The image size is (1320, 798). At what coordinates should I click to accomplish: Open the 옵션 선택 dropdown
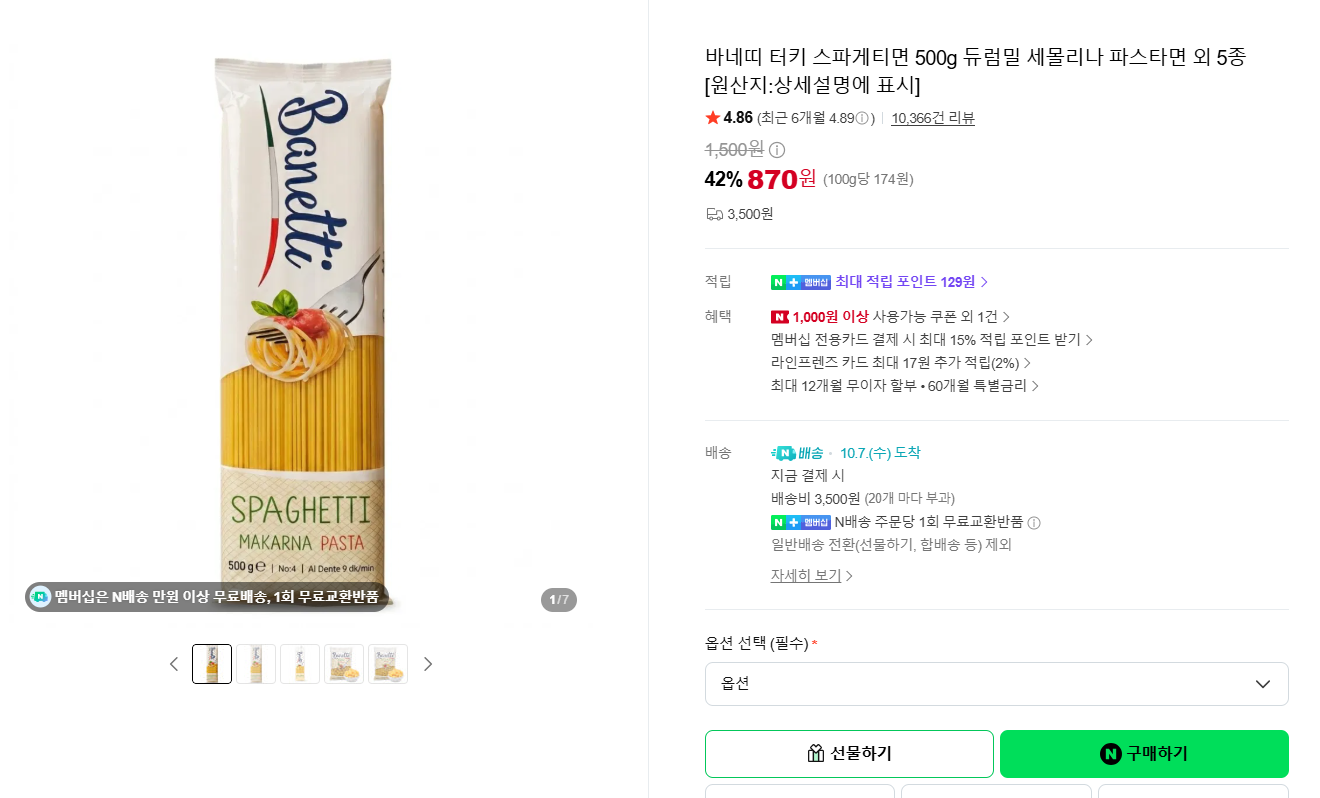pos(996,684)
